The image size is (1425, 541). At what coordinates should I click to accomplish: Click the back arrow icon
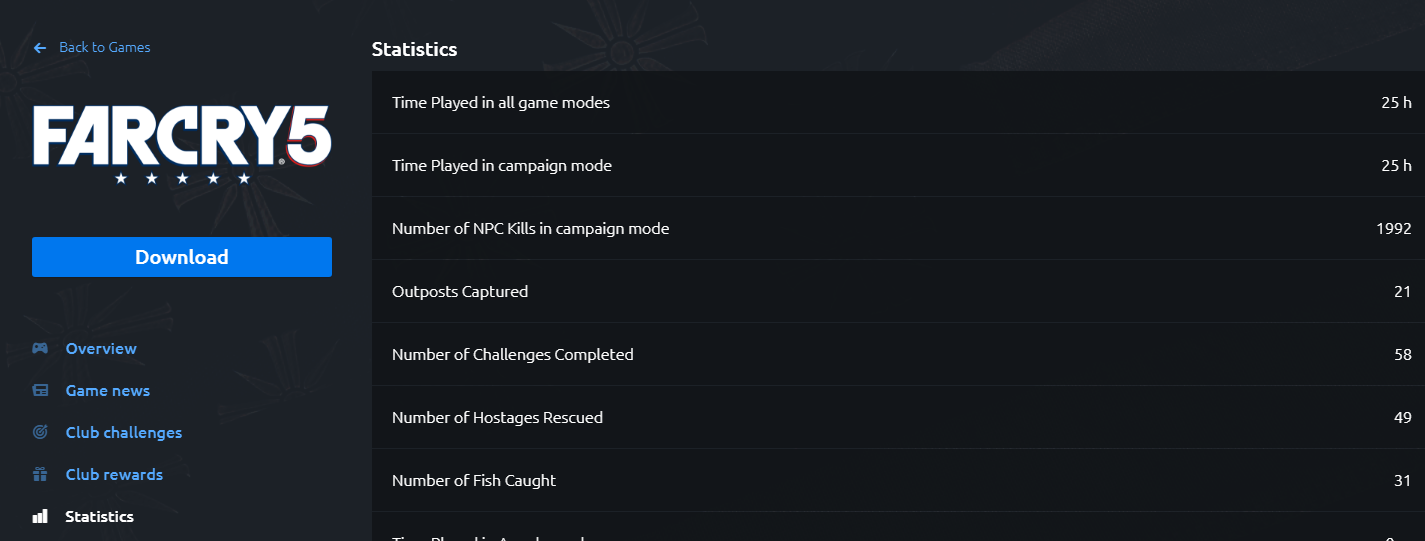point(40,48)
